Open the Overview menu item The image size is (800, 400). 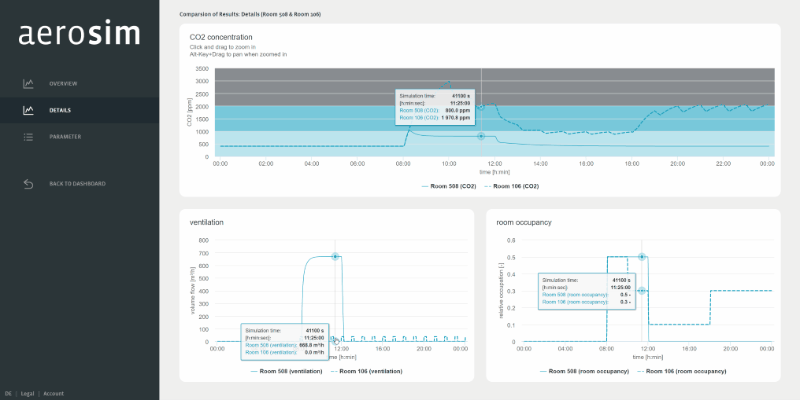63,83
